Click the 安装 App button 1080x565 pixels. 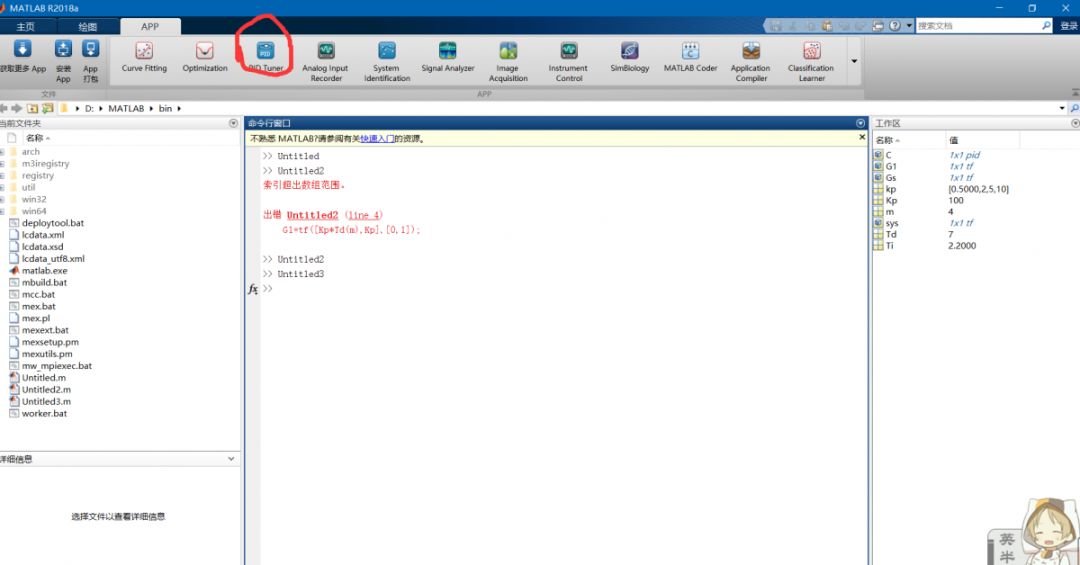pos(63,61)
